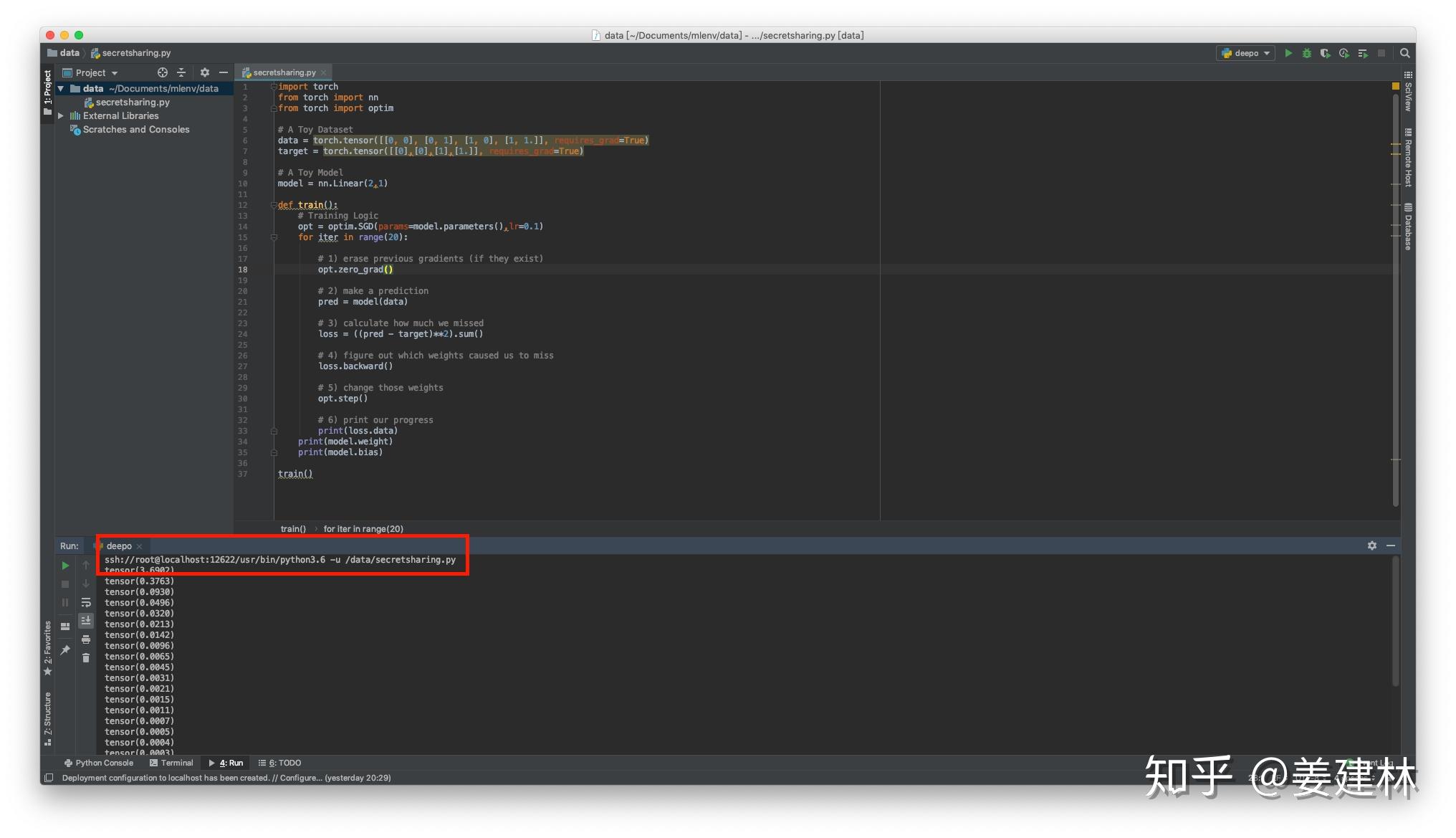The width and height of the screenshot is (1456, 838).
Task: Place cursor on line 18 opt.zero_grad()
Action: tap(355, 270)
